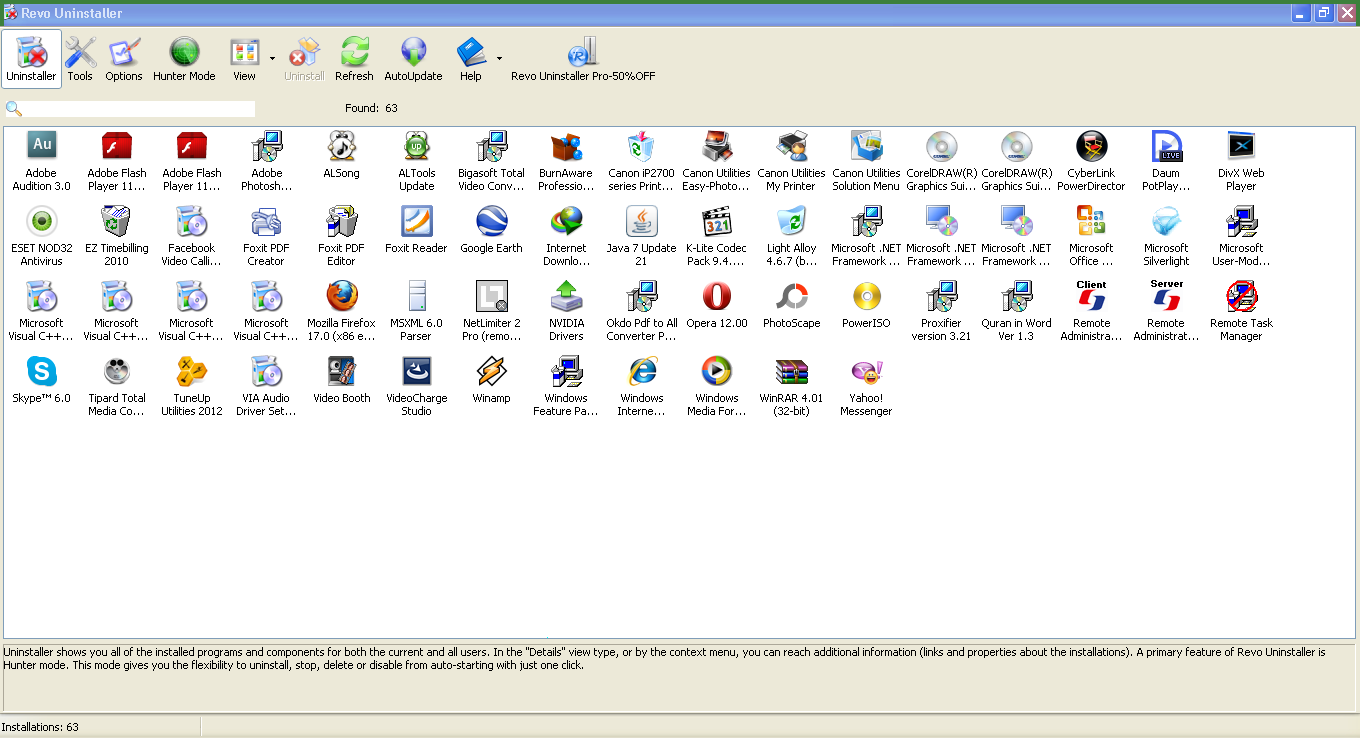Select Quran in Word Ver 1.3 icon
This screenshot has width=1360, height=738.
(x=1017, y=295)
